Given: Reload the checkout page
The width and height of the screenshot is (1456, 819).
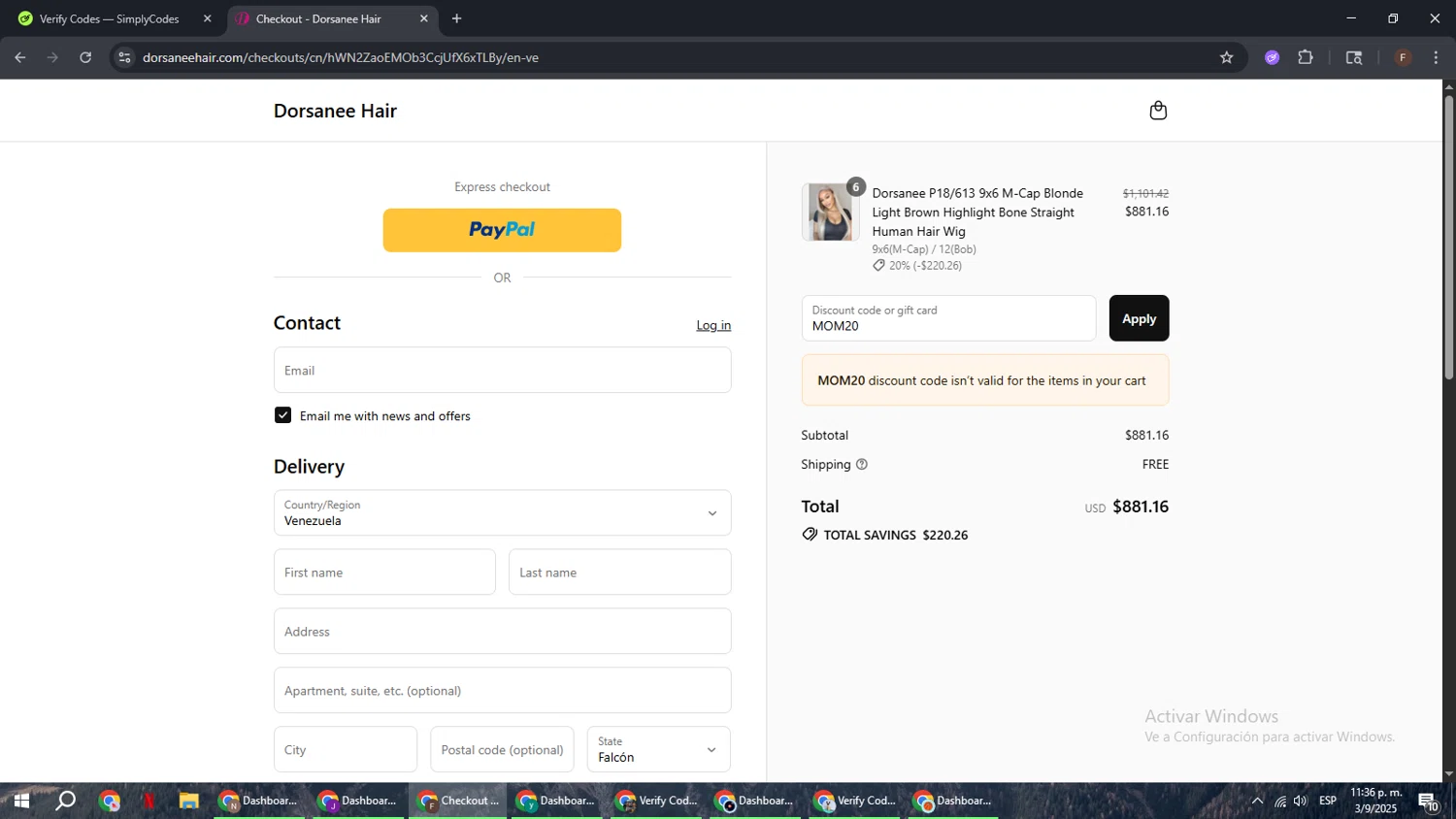Looking at the screenshot, I should click(85, 57).
